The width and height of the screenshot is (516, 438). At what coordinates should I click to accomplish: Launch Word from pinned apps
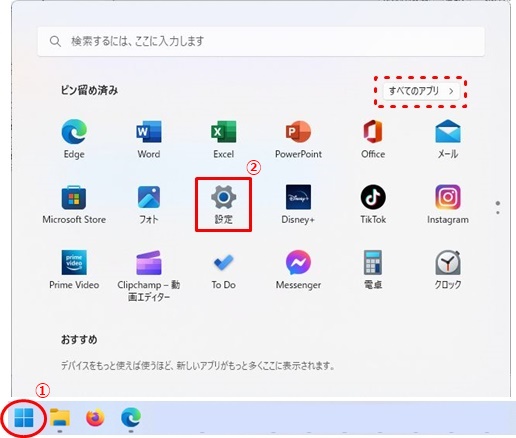coord(149,139)
